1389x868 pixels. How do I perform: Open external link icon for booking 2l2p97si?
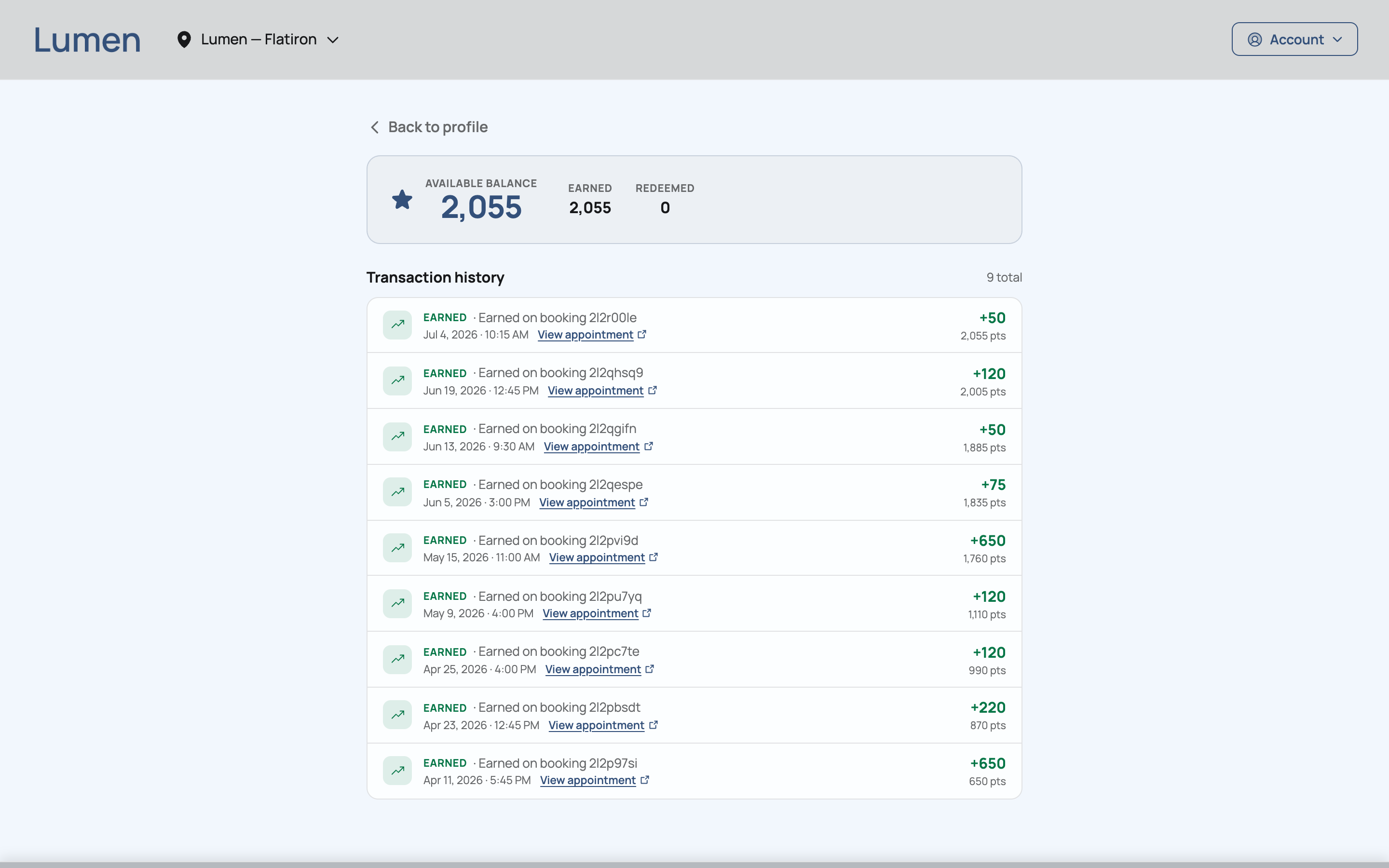tap(644, 780)
